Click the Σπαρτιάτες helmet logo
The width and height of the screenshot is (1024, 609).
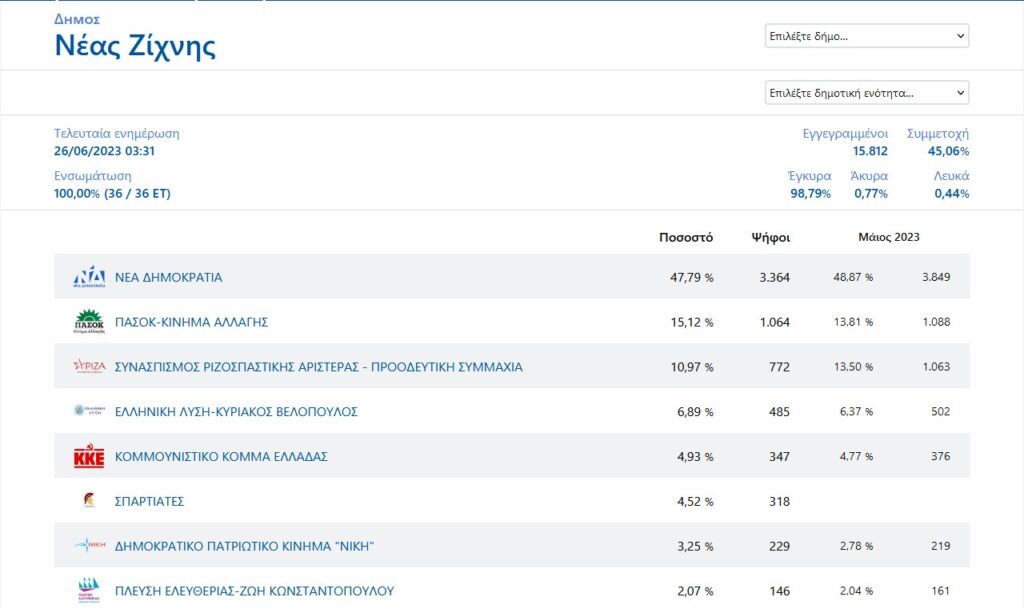coord(89,501)
